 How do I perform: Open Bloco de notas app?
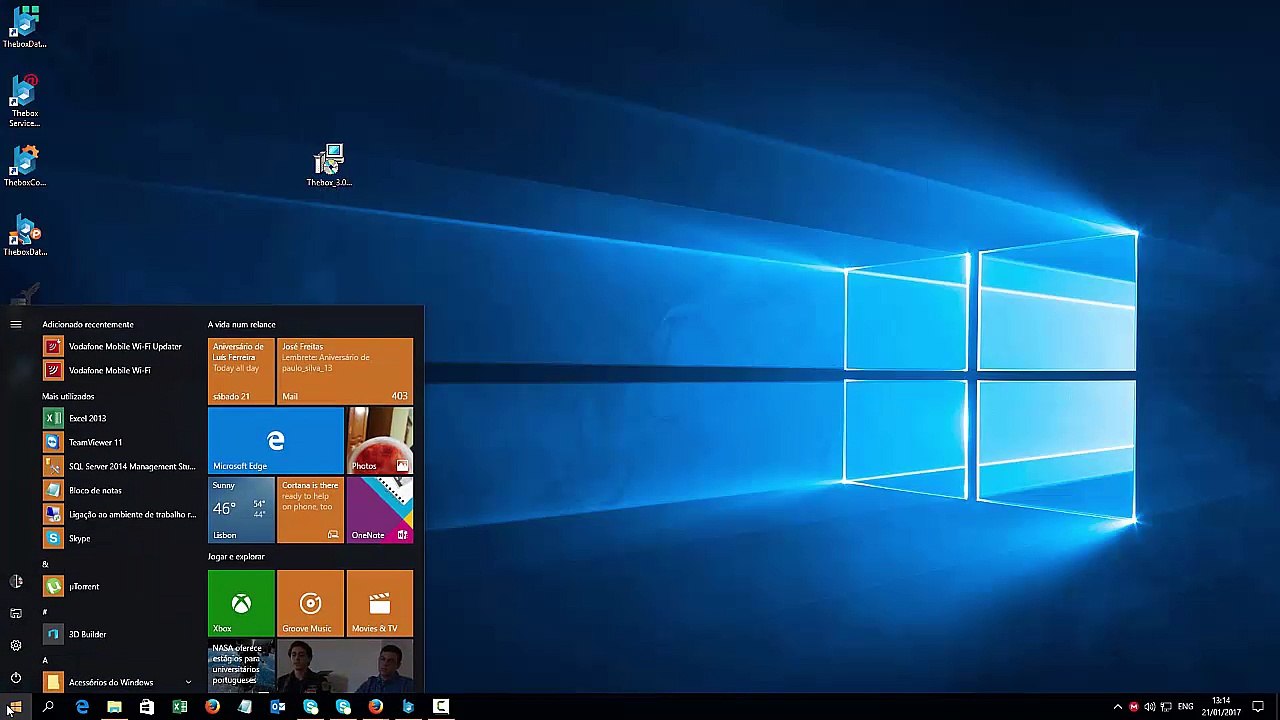click(x=121, y=490)
